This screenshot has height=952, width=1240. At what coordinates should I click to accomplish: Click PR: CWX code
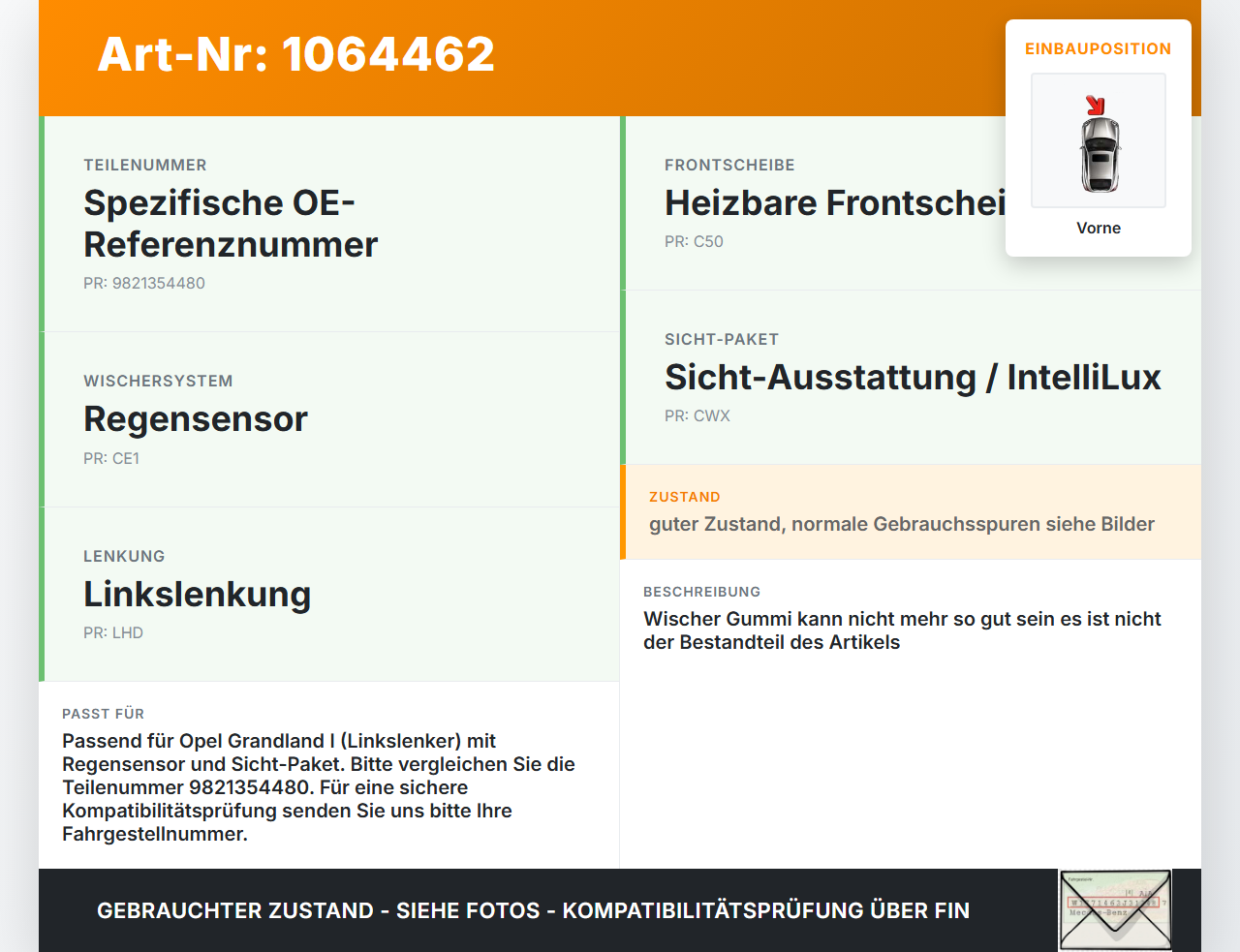click(697, 415)
